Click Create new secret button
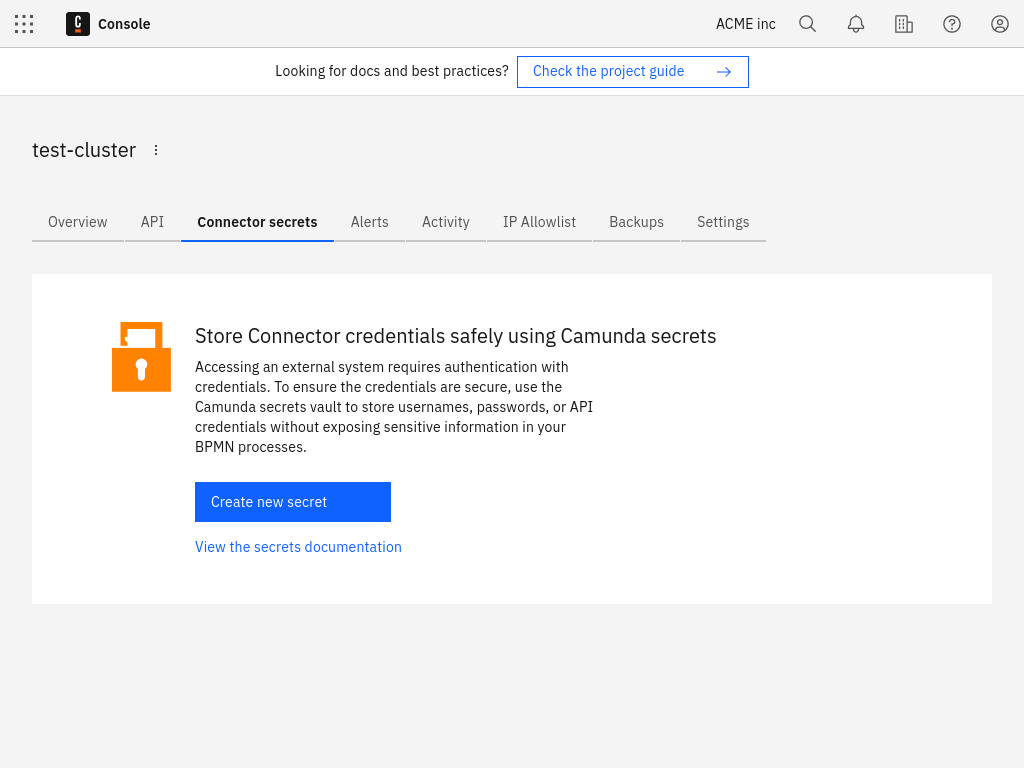The height and width of the screenshot is (768, 1024). point(293,502)
